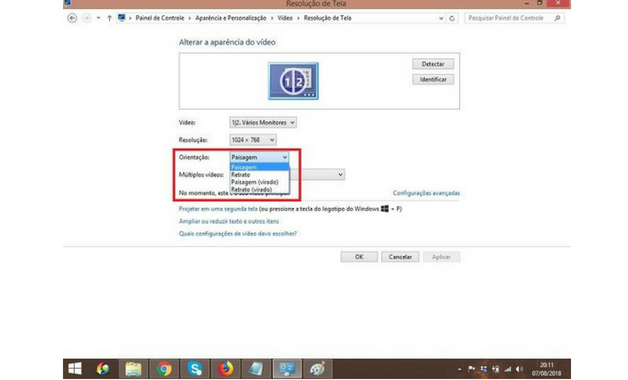Image resolution: width=628 pixels, height=380 pixels.
Task: Select the Control Panel taskbar item
Action: [287, 368]
